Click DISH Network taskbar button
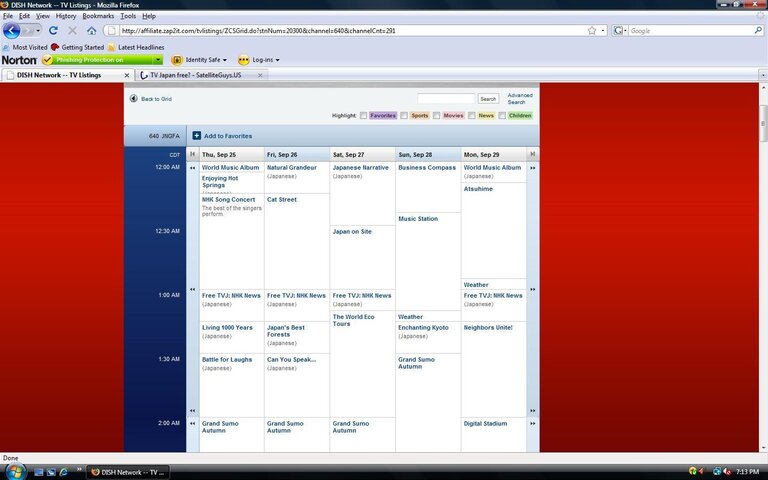This screenshot has width=768, height=480. [x=128, y=472]
